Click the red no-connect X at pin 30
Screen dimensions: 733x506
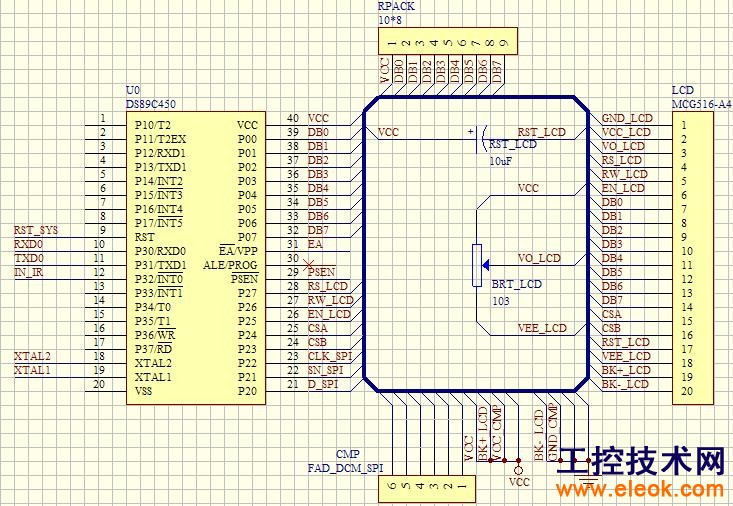pyautogui.click(x=309, y=265)
